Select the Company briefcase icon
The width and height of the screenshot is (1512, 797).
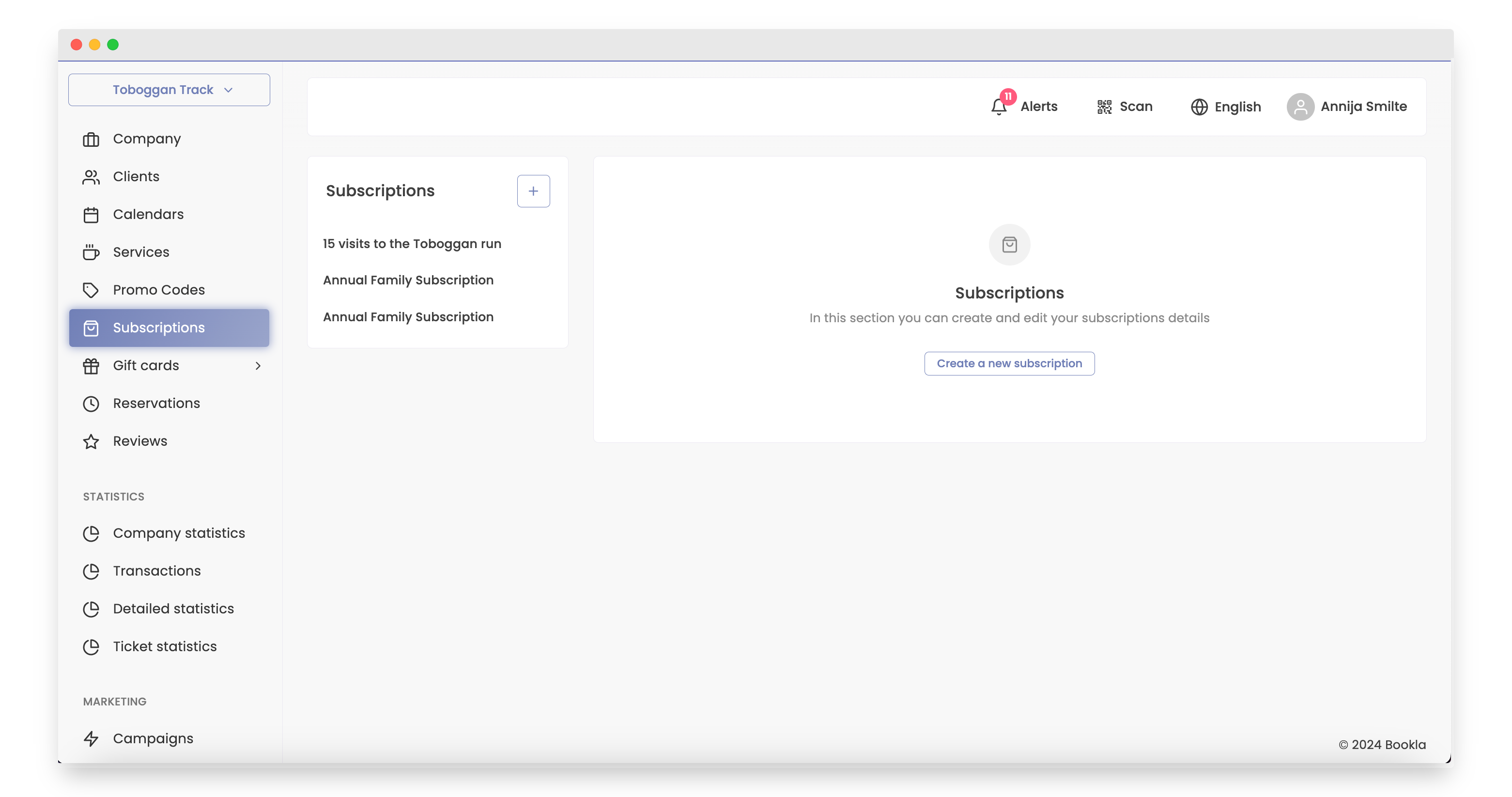click(x=91, y=139)
